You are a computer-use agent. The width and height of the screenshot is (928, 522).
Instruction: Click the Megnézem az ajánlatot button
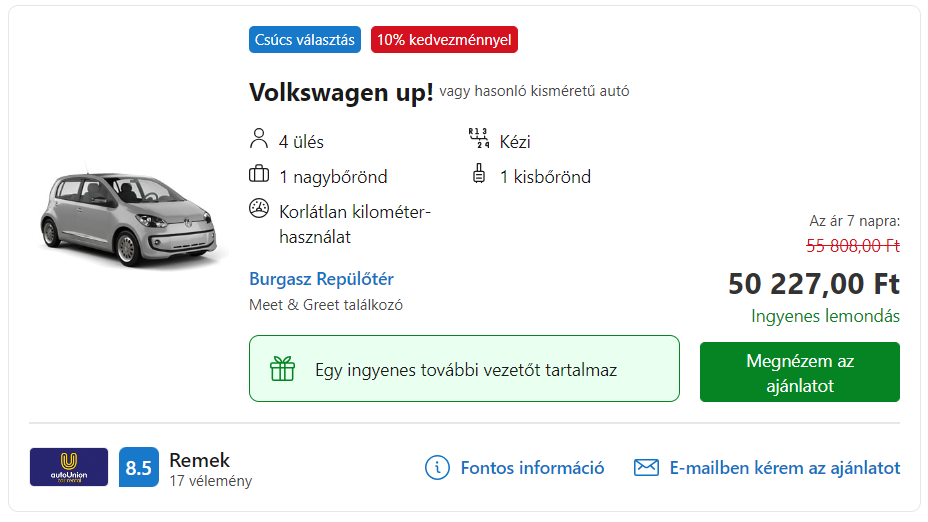800,372
